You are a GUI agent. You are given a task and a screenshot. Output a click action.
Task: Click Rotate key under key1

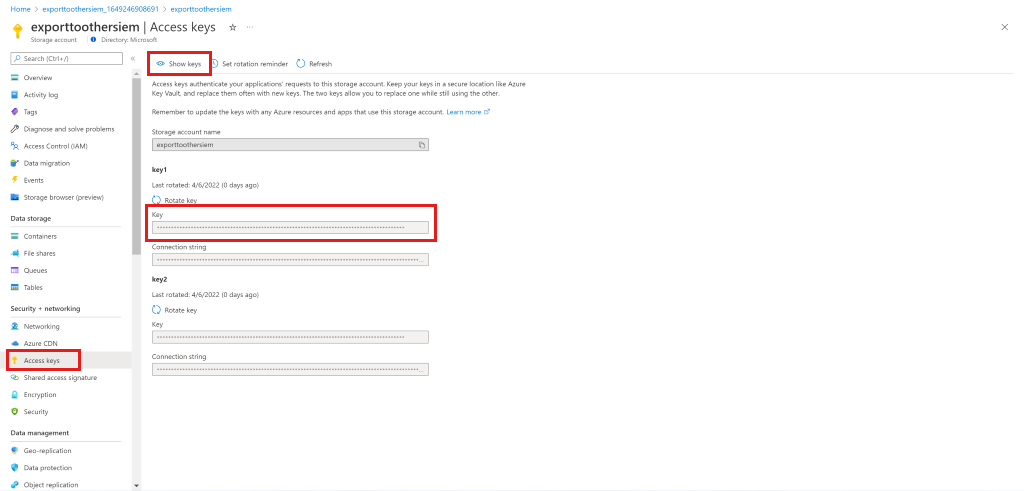[174, 200]
